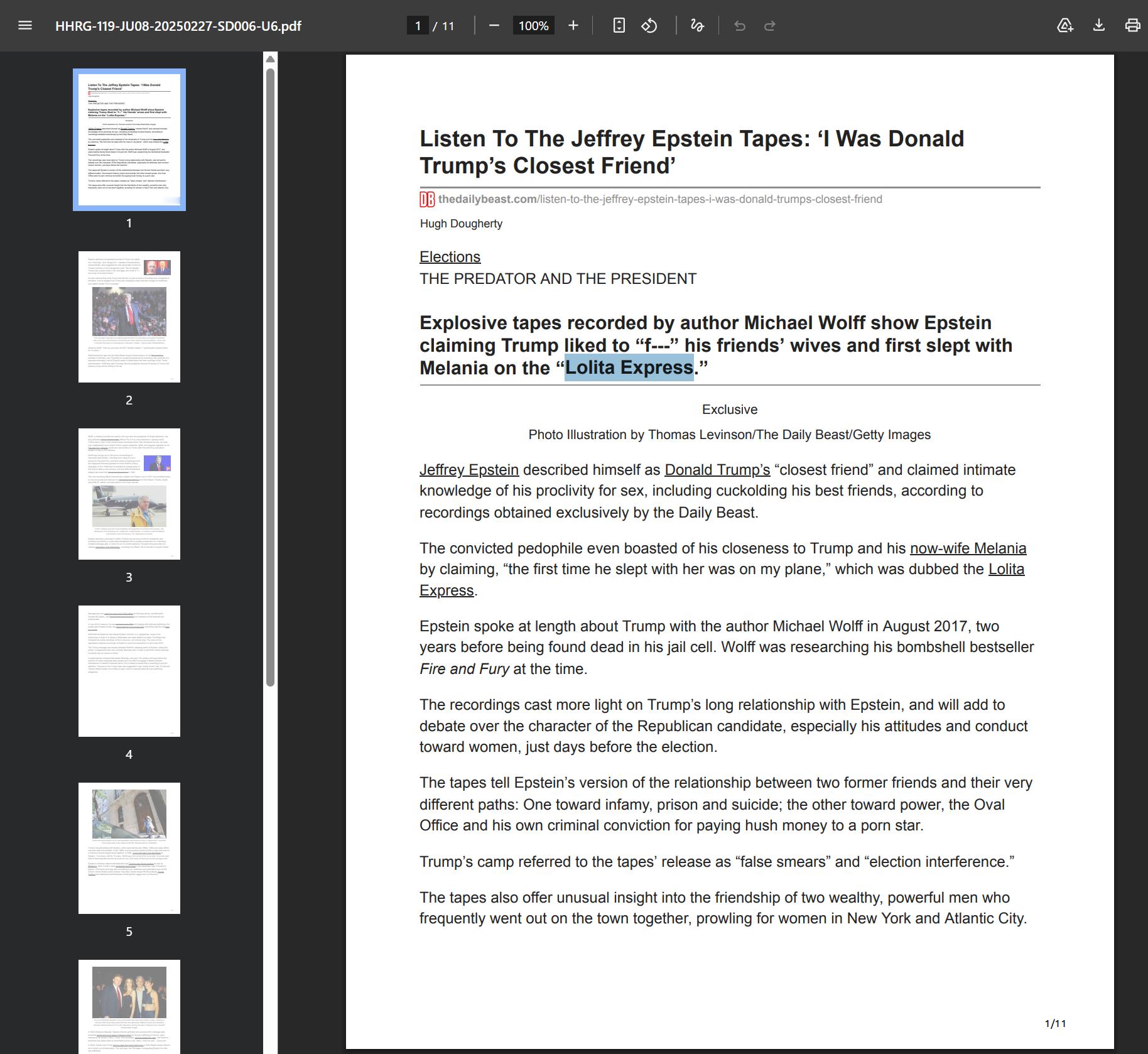Activate the draw annotation tool

pyautogui.click(x=697, y=26)
